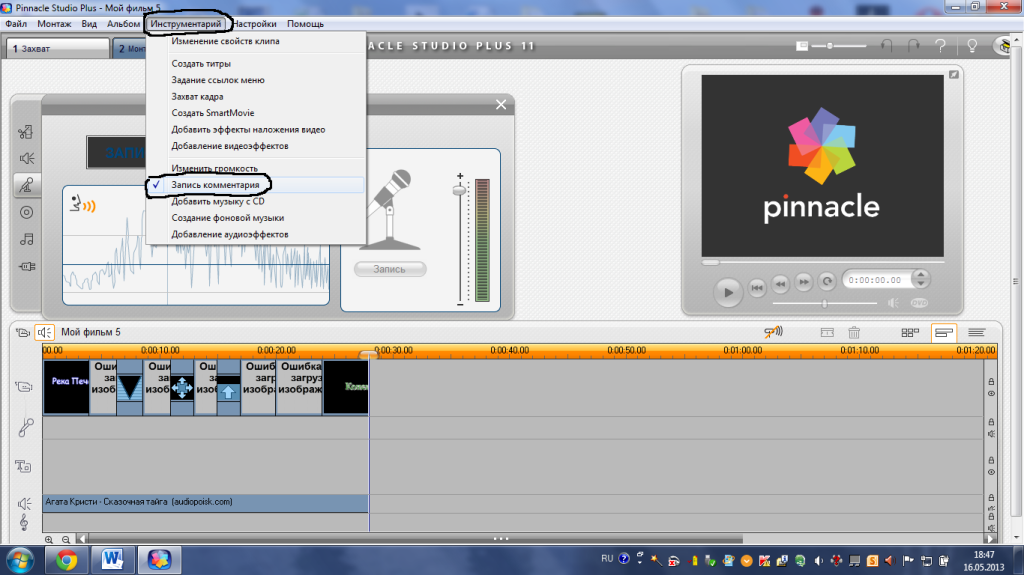Adjust the microphone recording level slider
The height and width of the screenshot is (575, 1024).
[460, 189]
